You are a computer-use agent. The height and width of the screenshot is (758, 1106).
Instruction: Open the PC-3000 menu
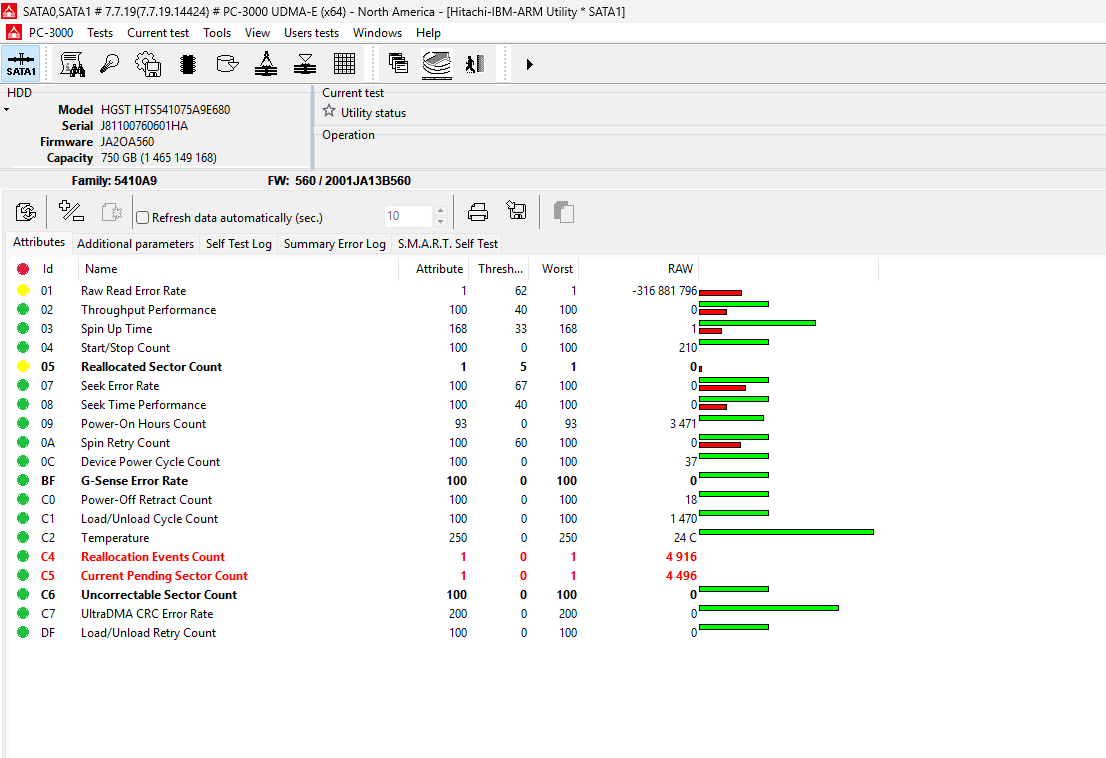[51, 32]
